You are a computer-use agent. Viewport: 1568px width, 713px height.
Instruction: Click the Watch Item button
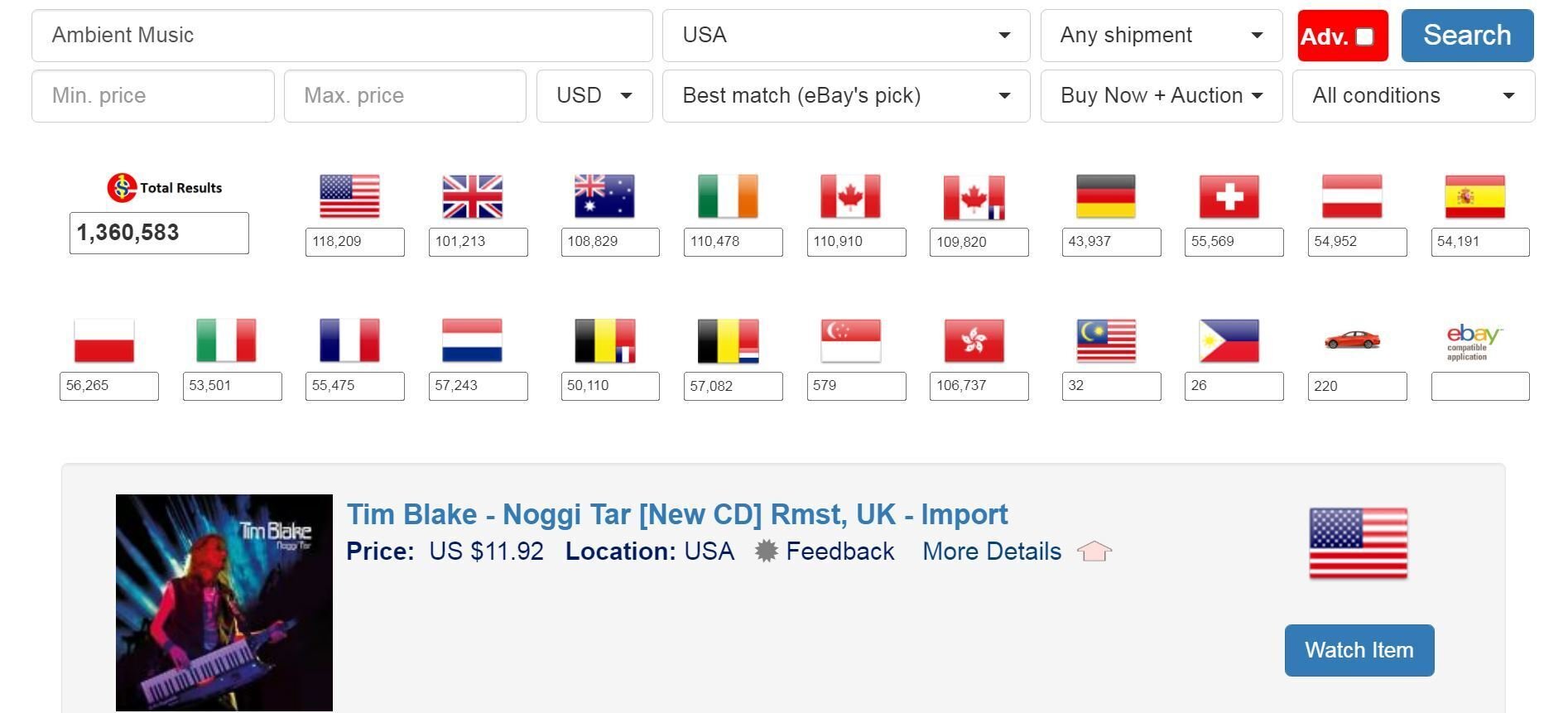[x=1359, y=650]
